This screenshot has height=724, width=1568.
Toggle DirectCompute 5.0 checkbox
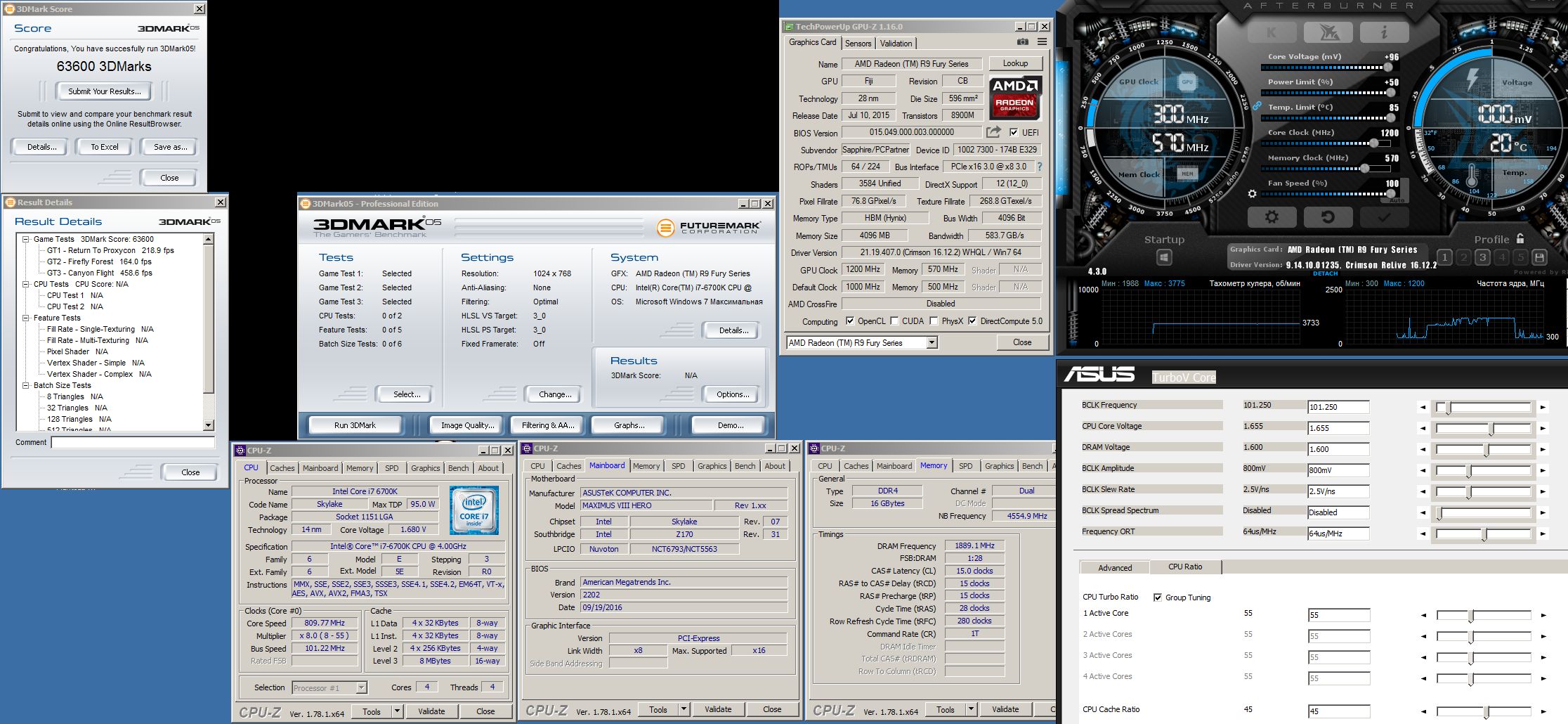click(x=972, y=321)
